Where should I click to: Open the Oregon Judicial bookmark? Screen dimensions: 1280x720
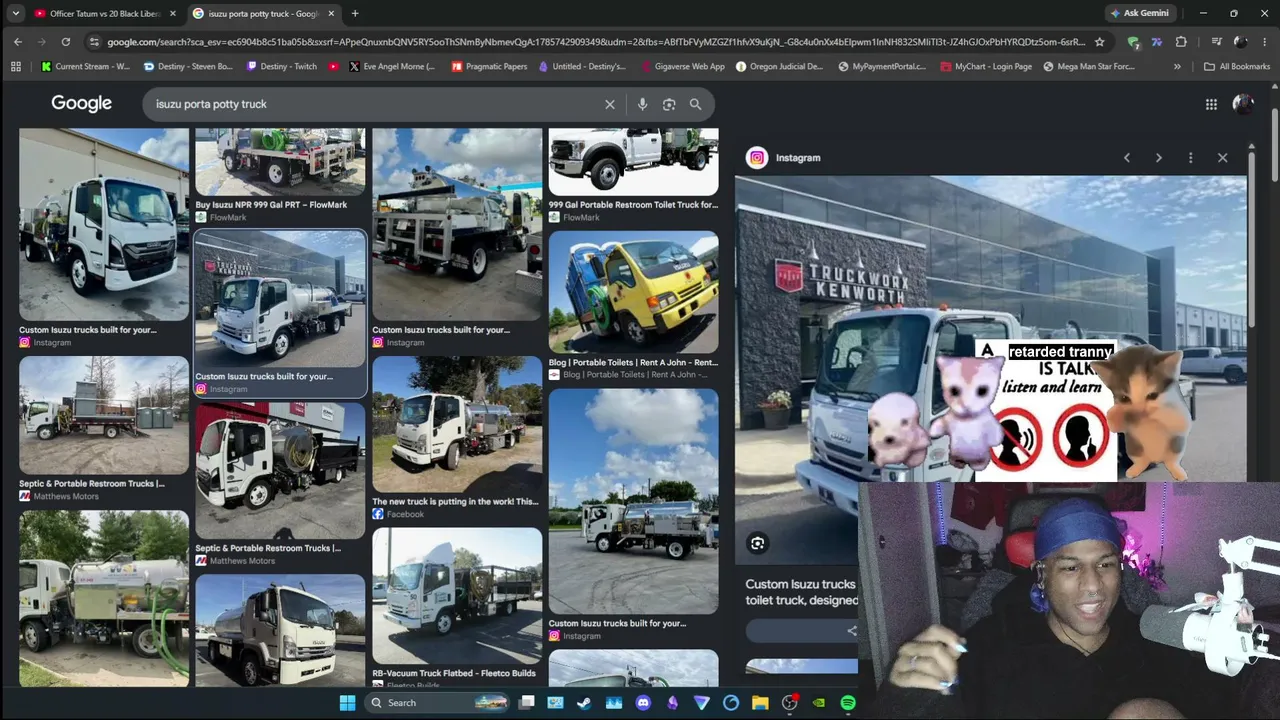click(x=779, y=67)
